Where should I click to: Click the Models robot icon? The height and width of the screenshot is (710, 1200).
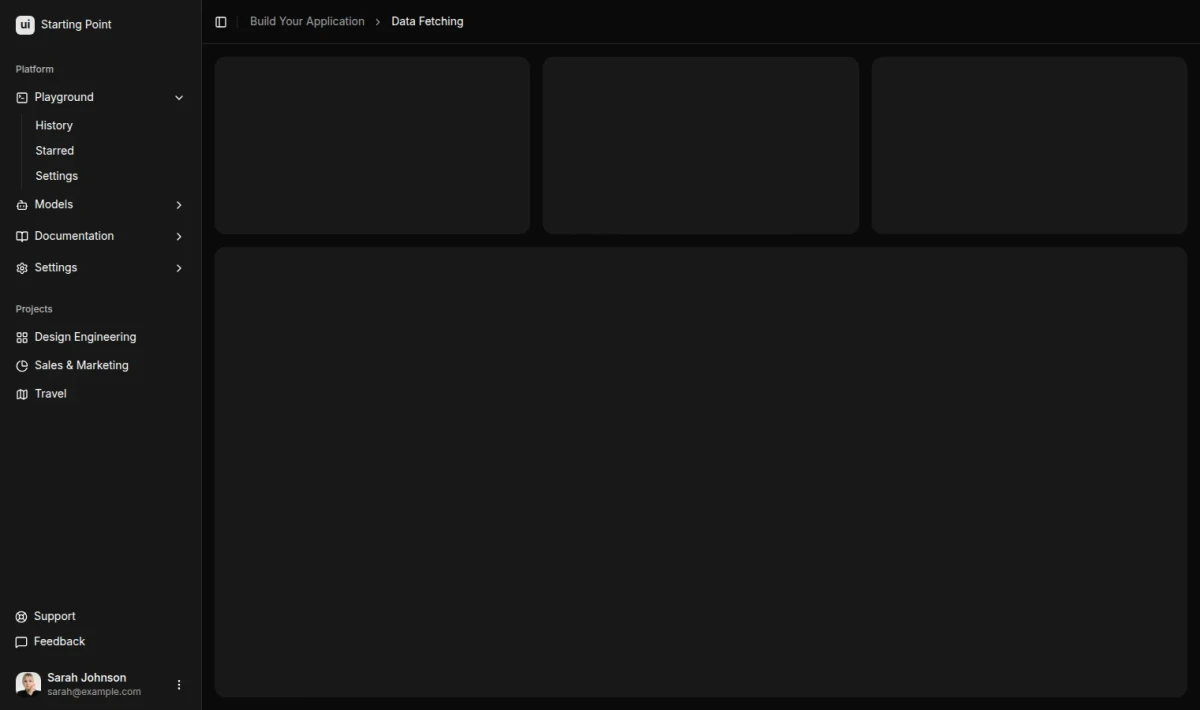pyautogui.click(x=22, y=205)
